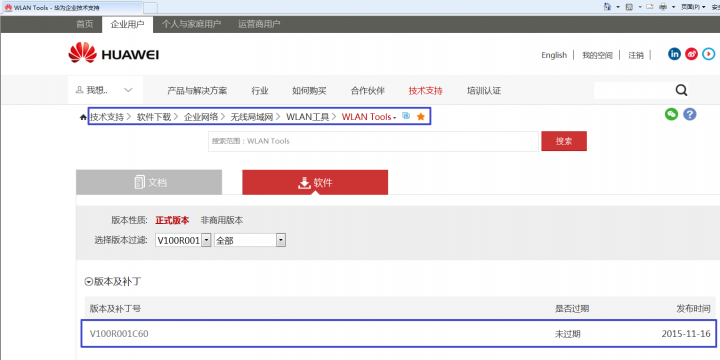The width and height of the screenshot is (720, 360).
Task: Click the Print toolbar icon
Action: click(663, 7)
